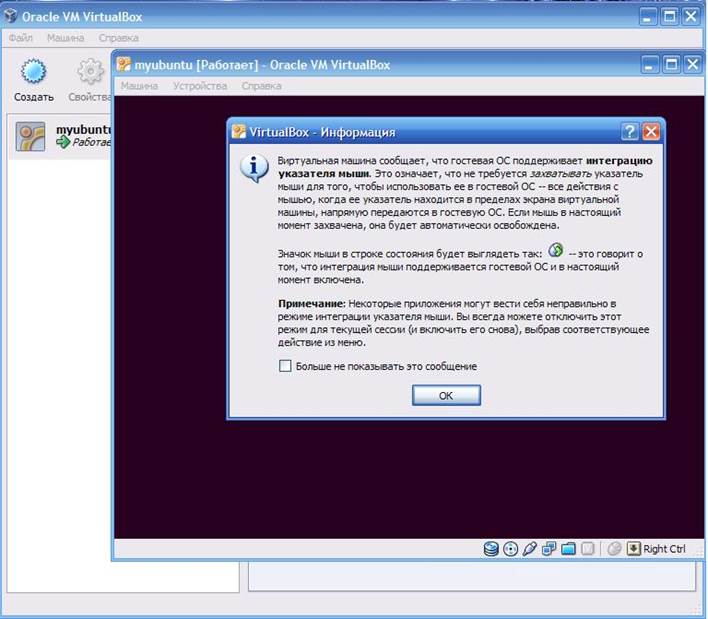
Task: Select the myubuntu virtual machine entry
Action: click(61, 136)
